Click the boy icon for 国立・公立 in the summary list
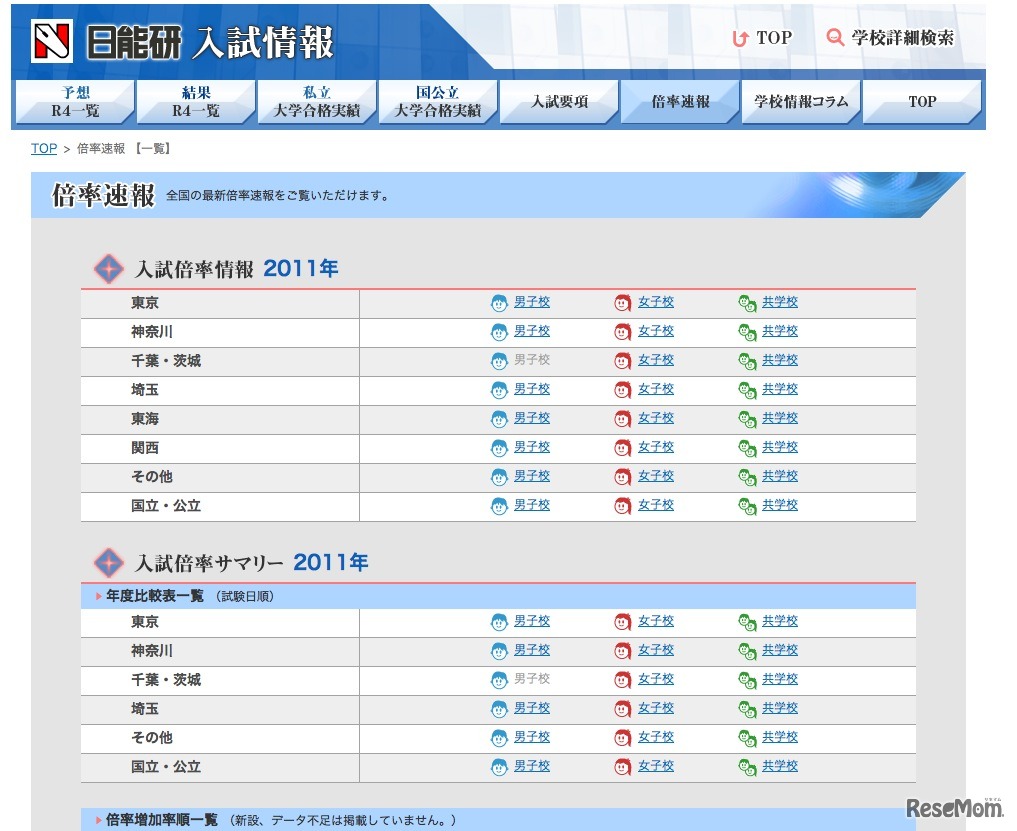The image size is (1017, 831). pyautogui.click(x=499, y=766)
